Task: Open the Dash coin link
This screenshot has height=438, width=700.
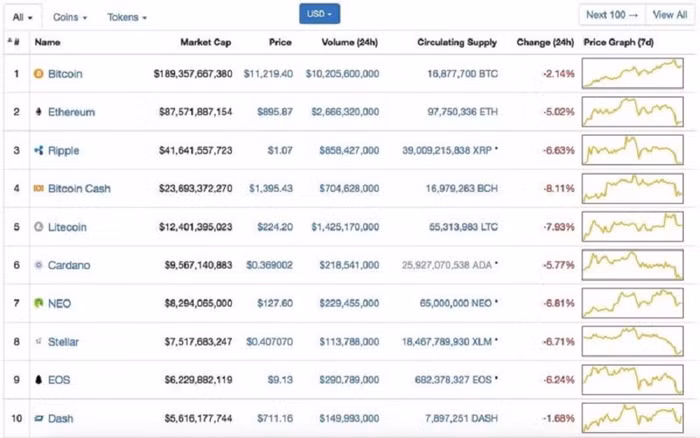Action: click(x=61, y=418)
